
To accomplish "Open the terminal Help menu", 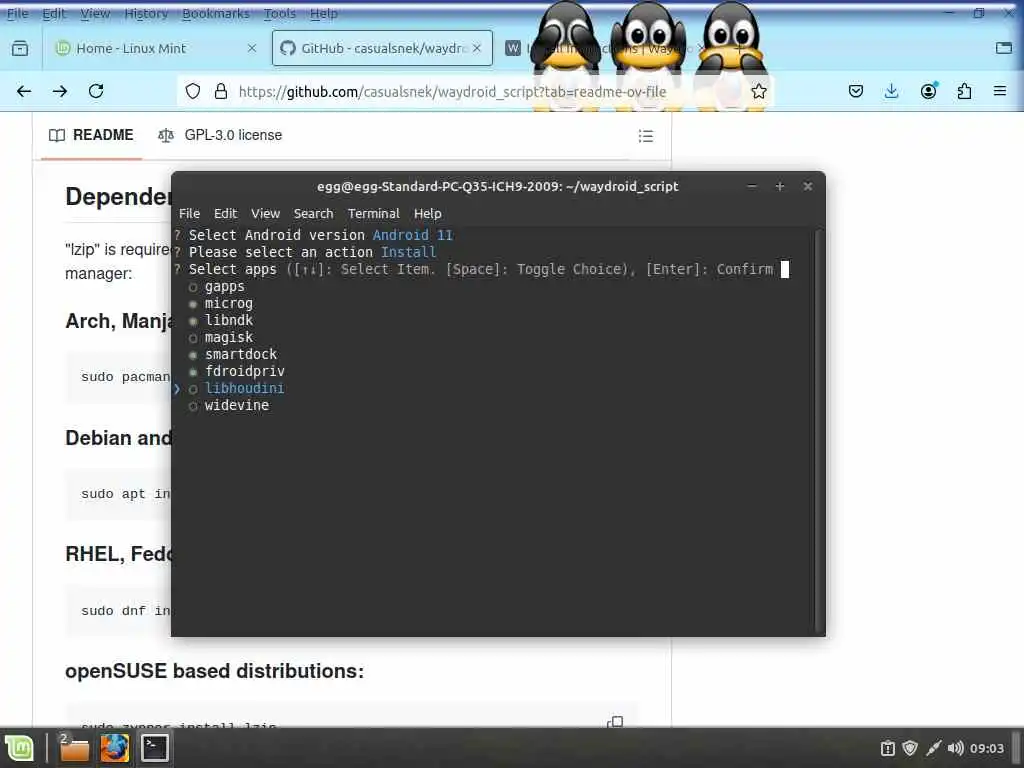I will click(x=428, y=214).
